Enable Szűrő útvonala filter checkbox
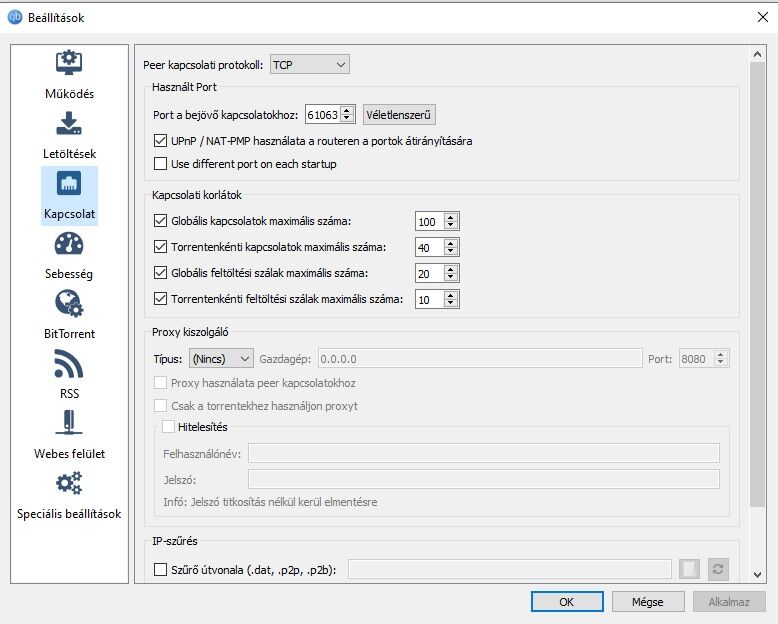The image size is (778, 624). pos(160,569)
